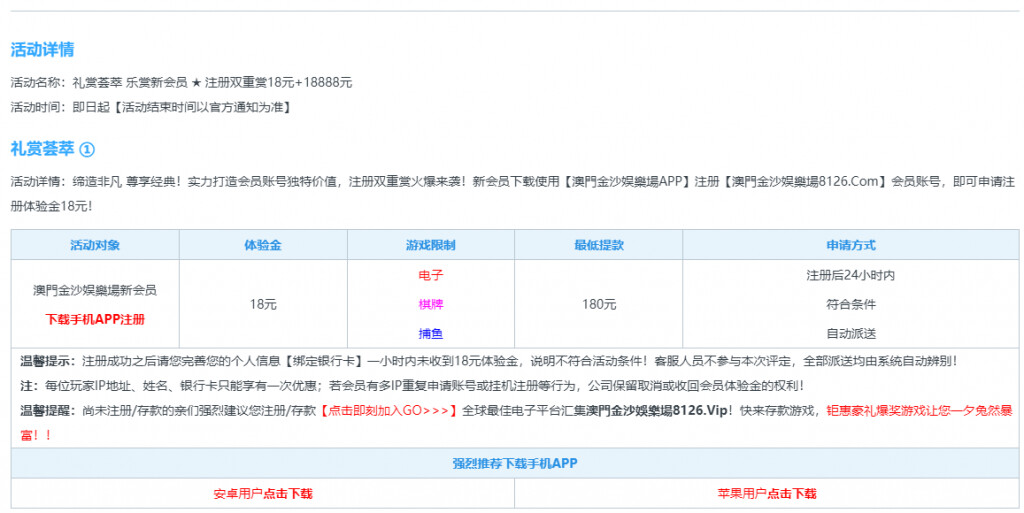Click the 最低提款 column header
This screenshot has width=1024, height=513.
click(x=599, y=245)
